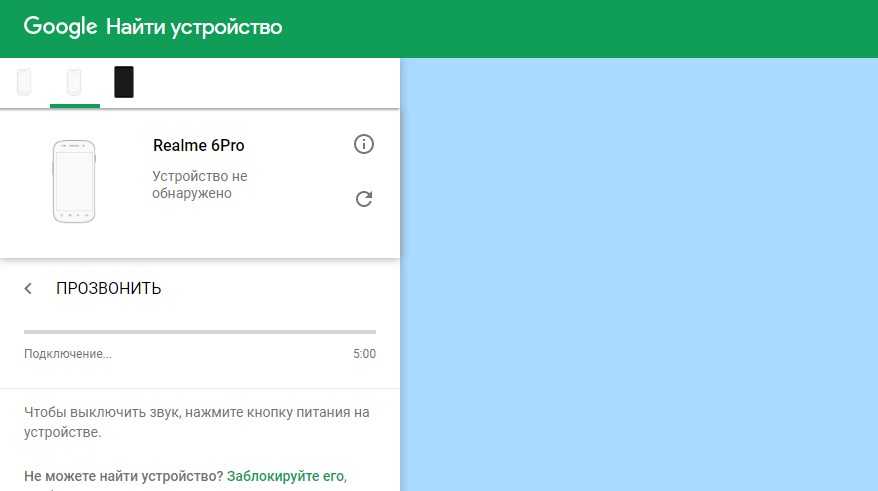Click the 5:00 ring timer

(x=364, y=354)
